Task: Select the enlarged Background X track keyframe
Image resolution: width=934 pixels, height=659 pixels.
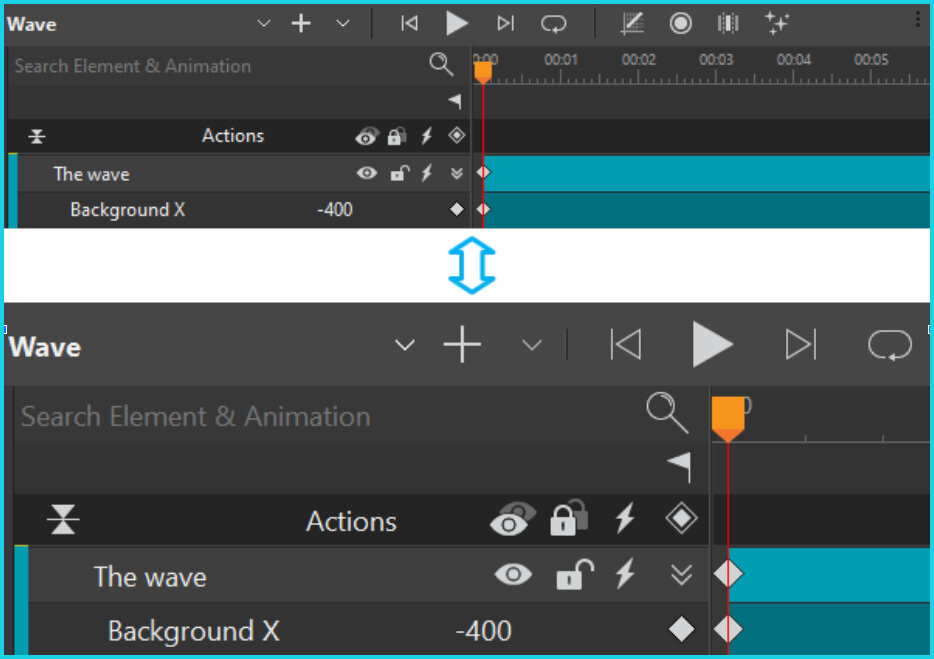Action: pos(728,629)
